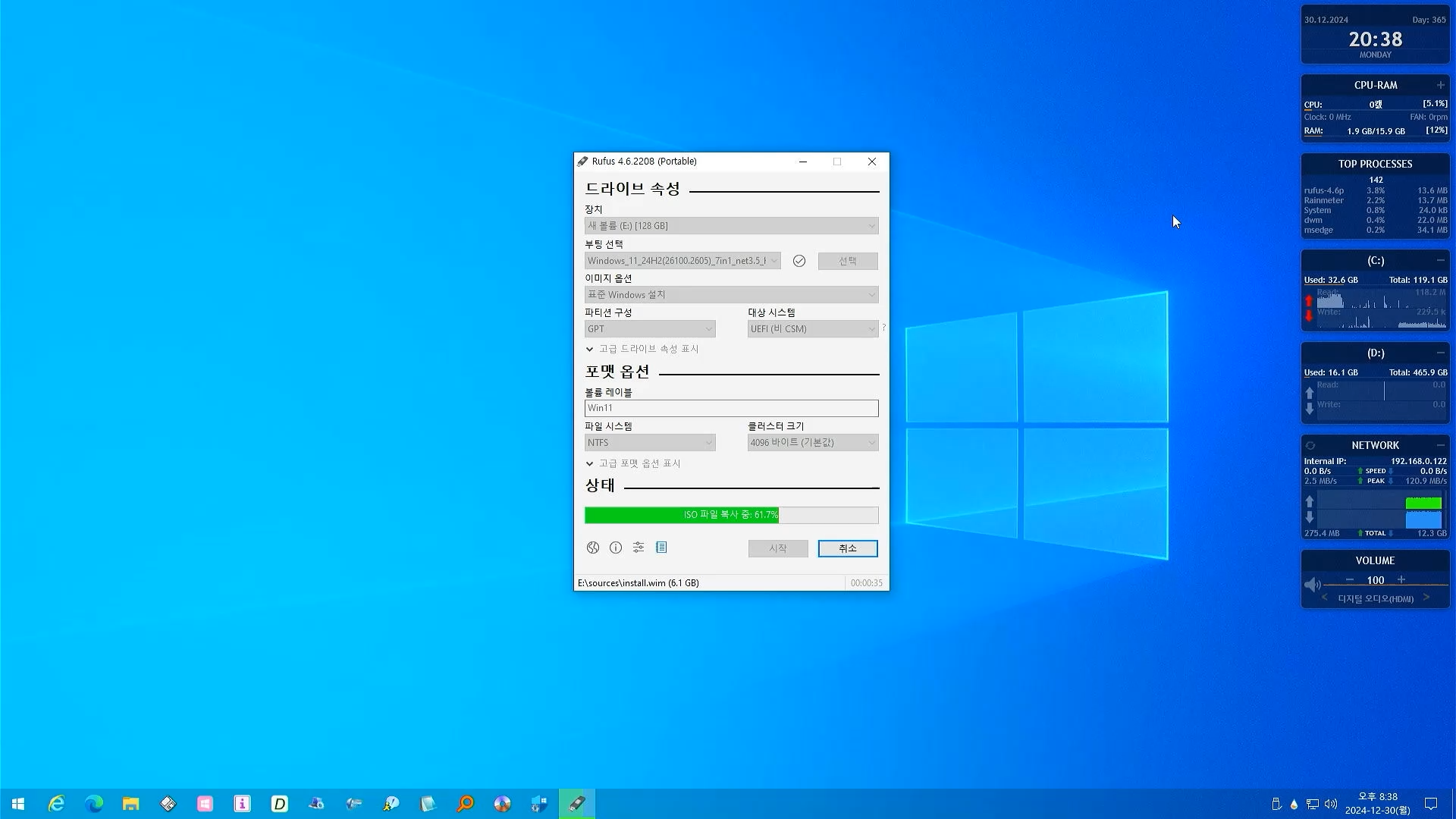
Task: Collapse the (C:) drive widget
Action: (x=1440, y=260)
